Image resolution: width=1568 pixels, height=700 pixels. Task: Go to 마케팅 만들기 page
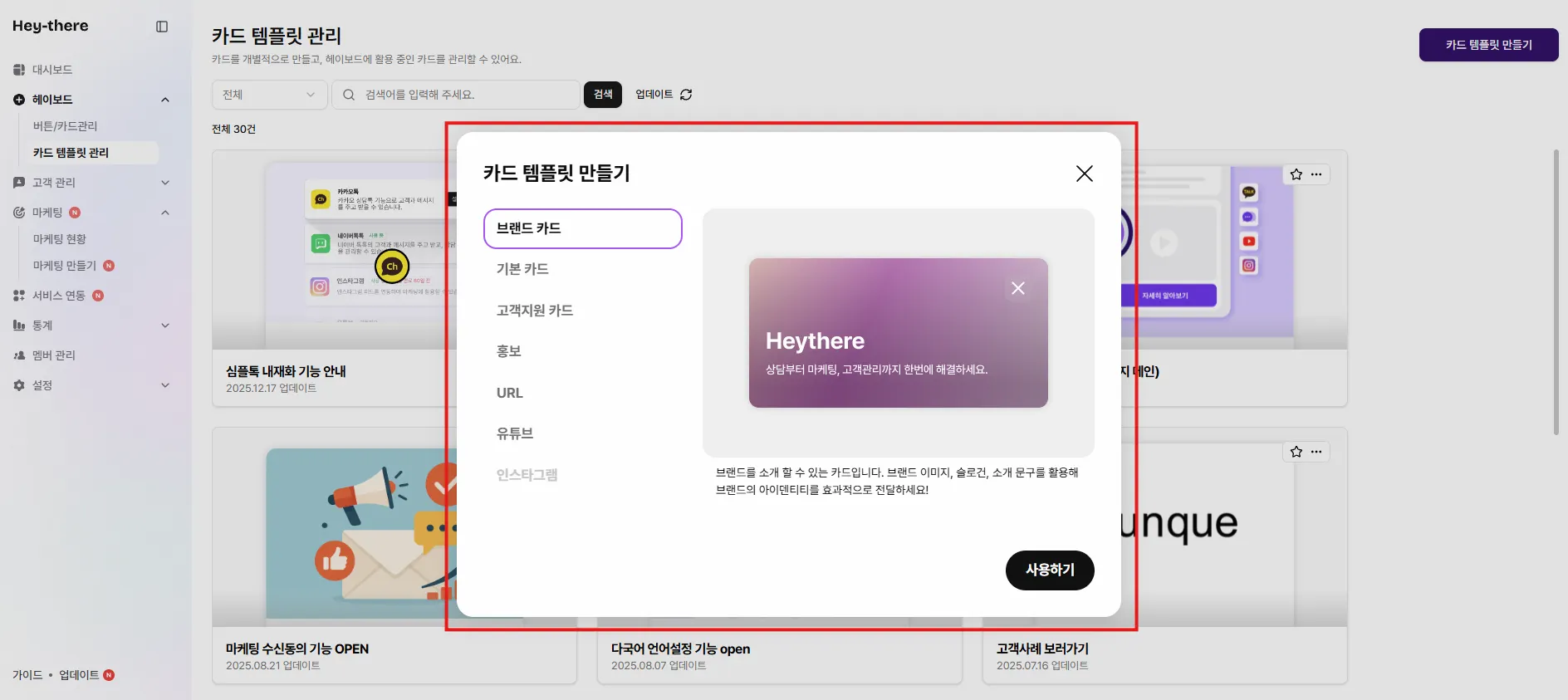(x=65, y=266)
